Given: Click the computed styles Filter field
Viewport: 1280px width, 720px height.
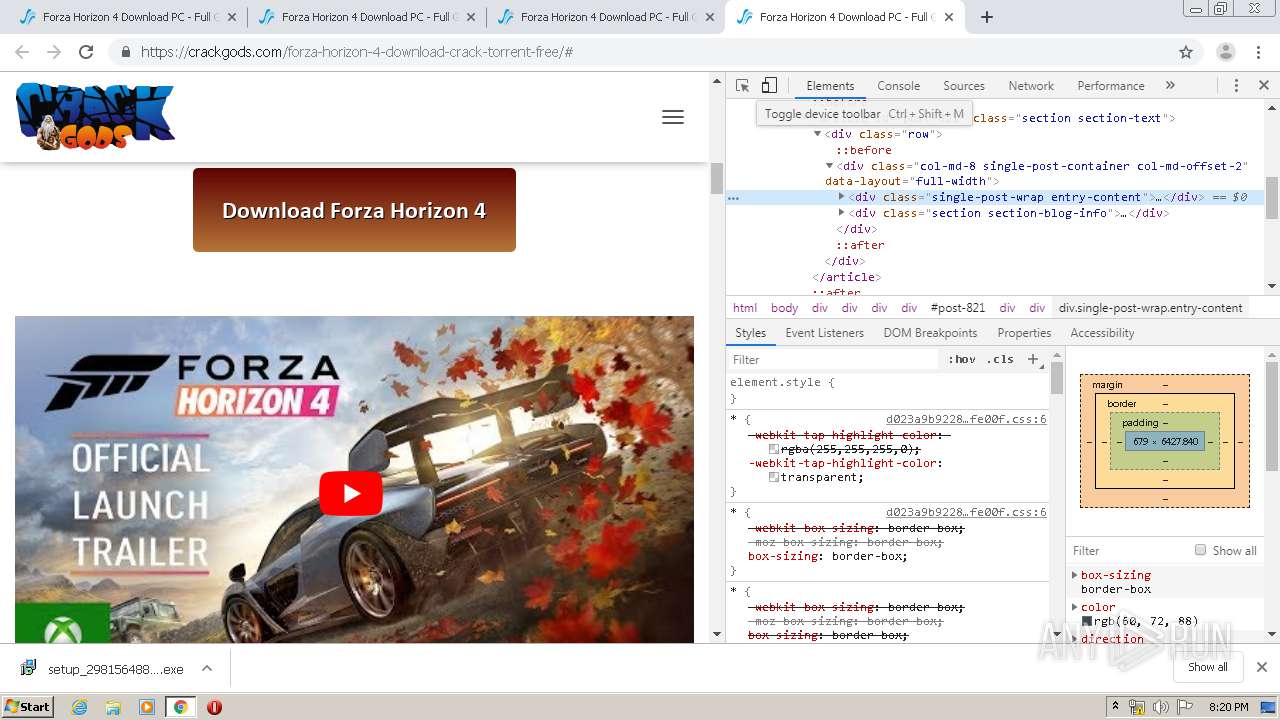Looking at the screenshot, I should 1130,551.
